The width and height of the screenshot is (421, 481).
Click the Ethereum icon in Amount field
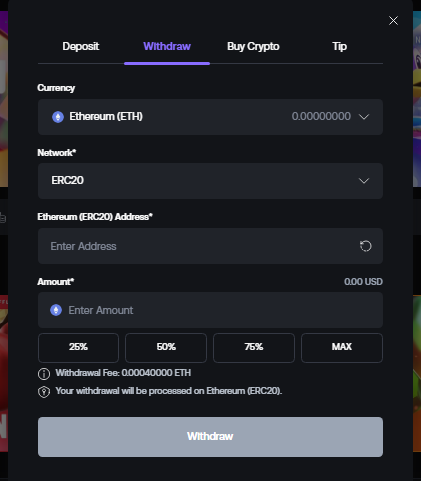coord(56,310)
